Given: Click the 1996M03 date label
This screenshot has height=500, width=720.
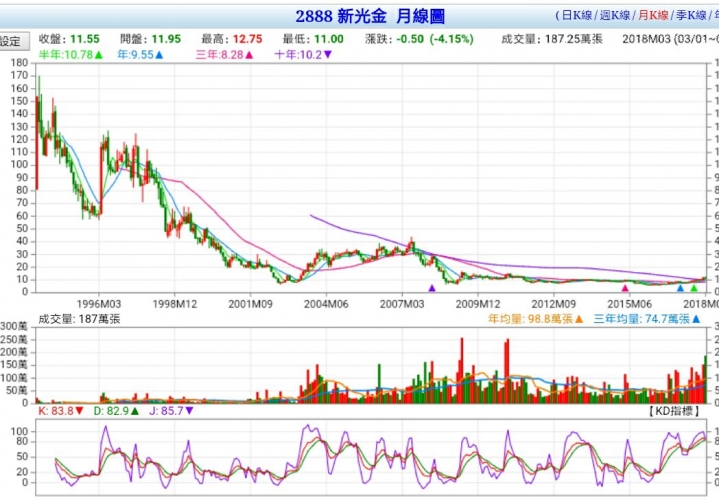Looking at the screenshot, I should (99, 304).
